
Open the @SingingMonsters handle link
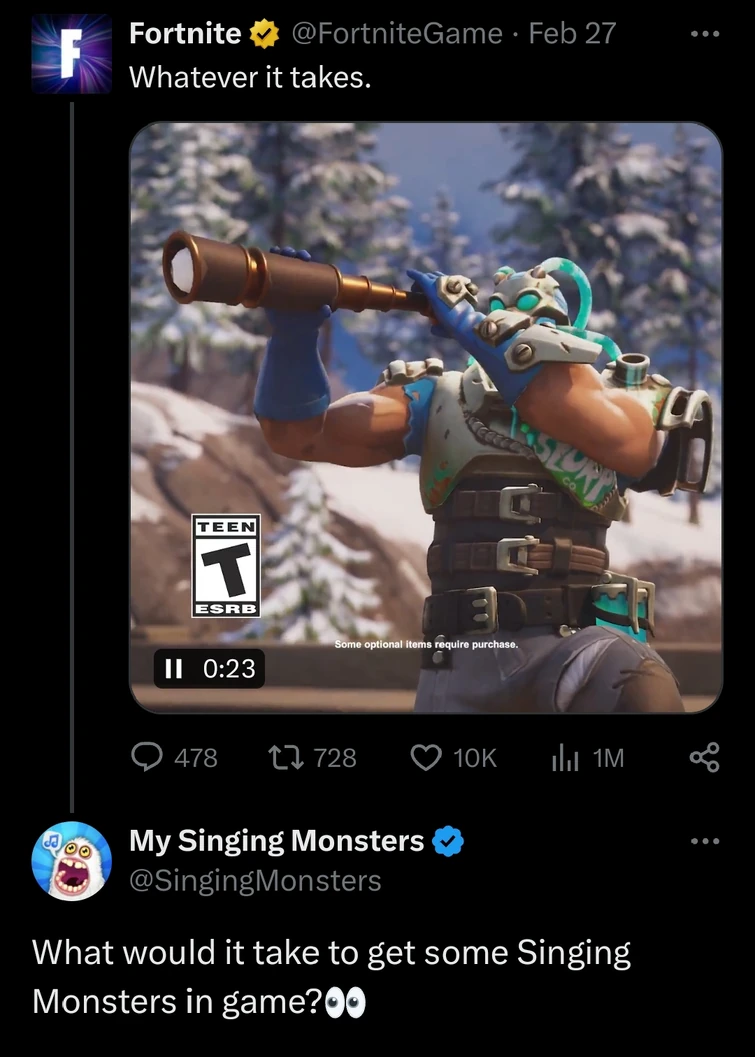[255, 880]
